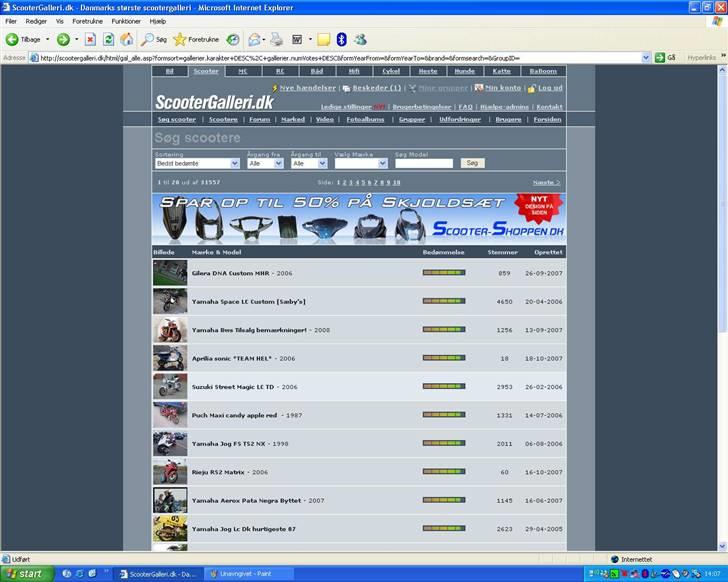Click the Windows Start button

coord(24,574)
